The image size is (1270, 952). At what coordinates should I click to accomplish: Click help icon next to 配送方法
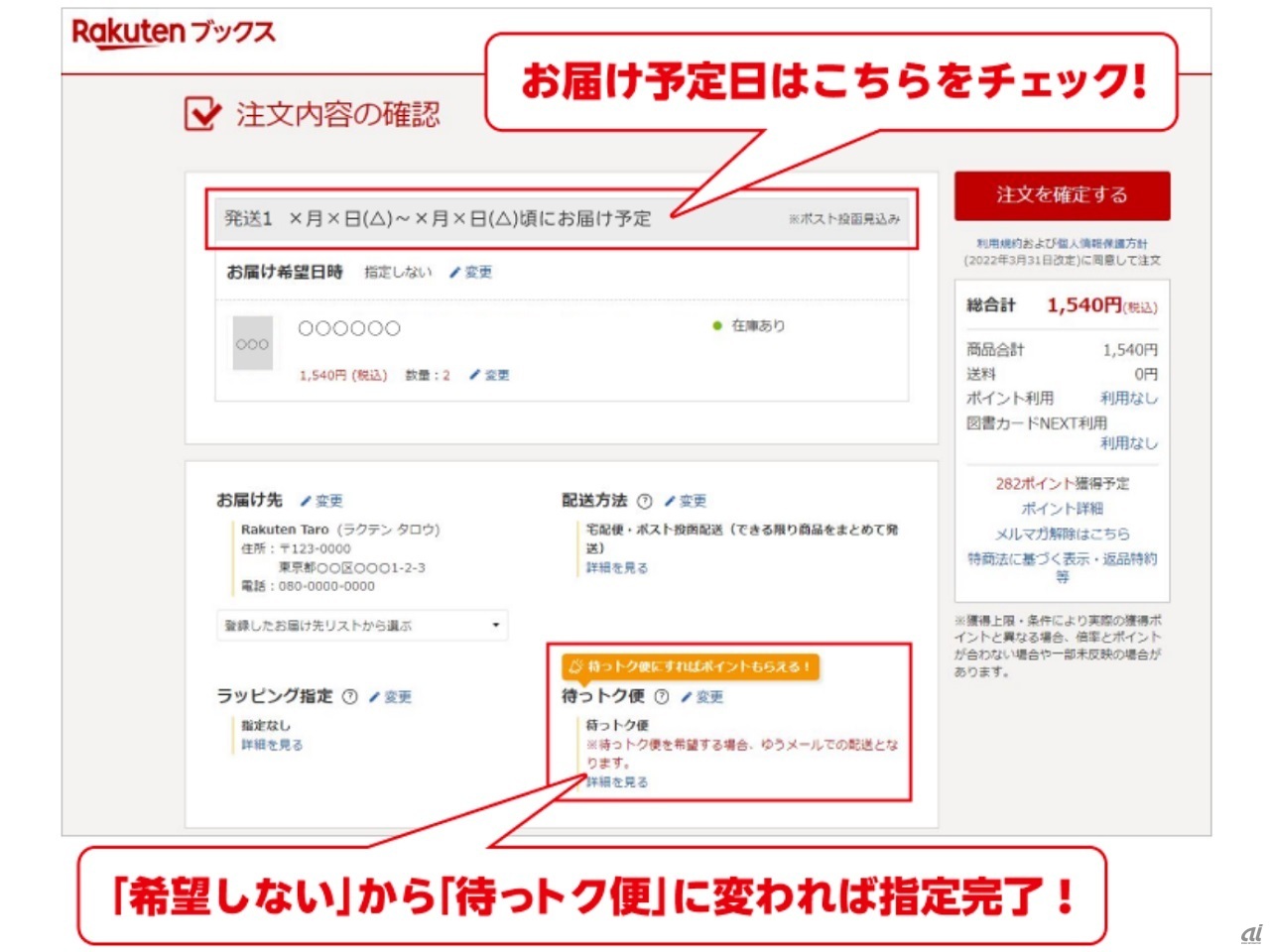645,501
